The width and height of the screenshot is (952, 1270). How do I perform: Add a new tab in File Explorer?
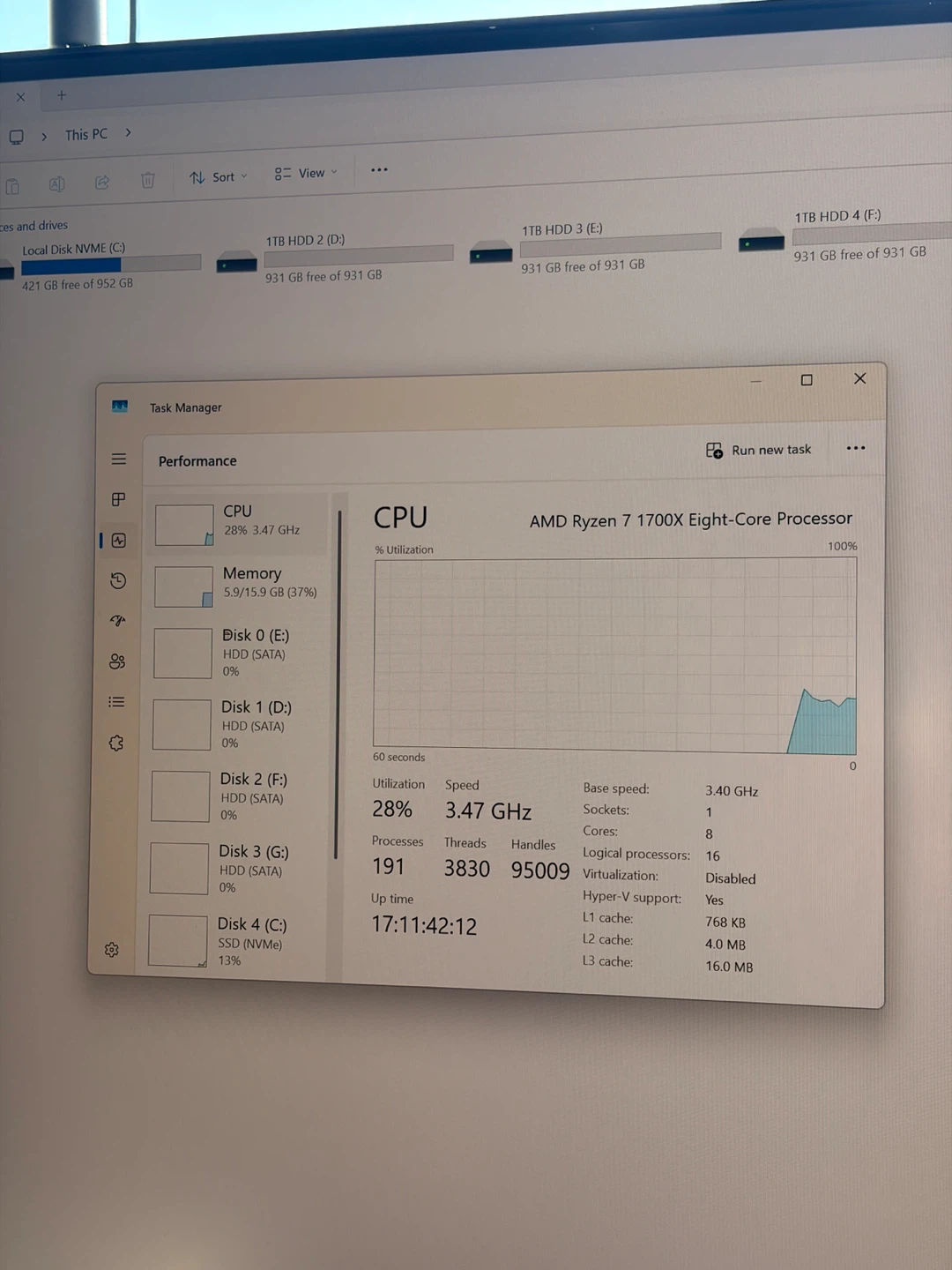tap(62, 95)
